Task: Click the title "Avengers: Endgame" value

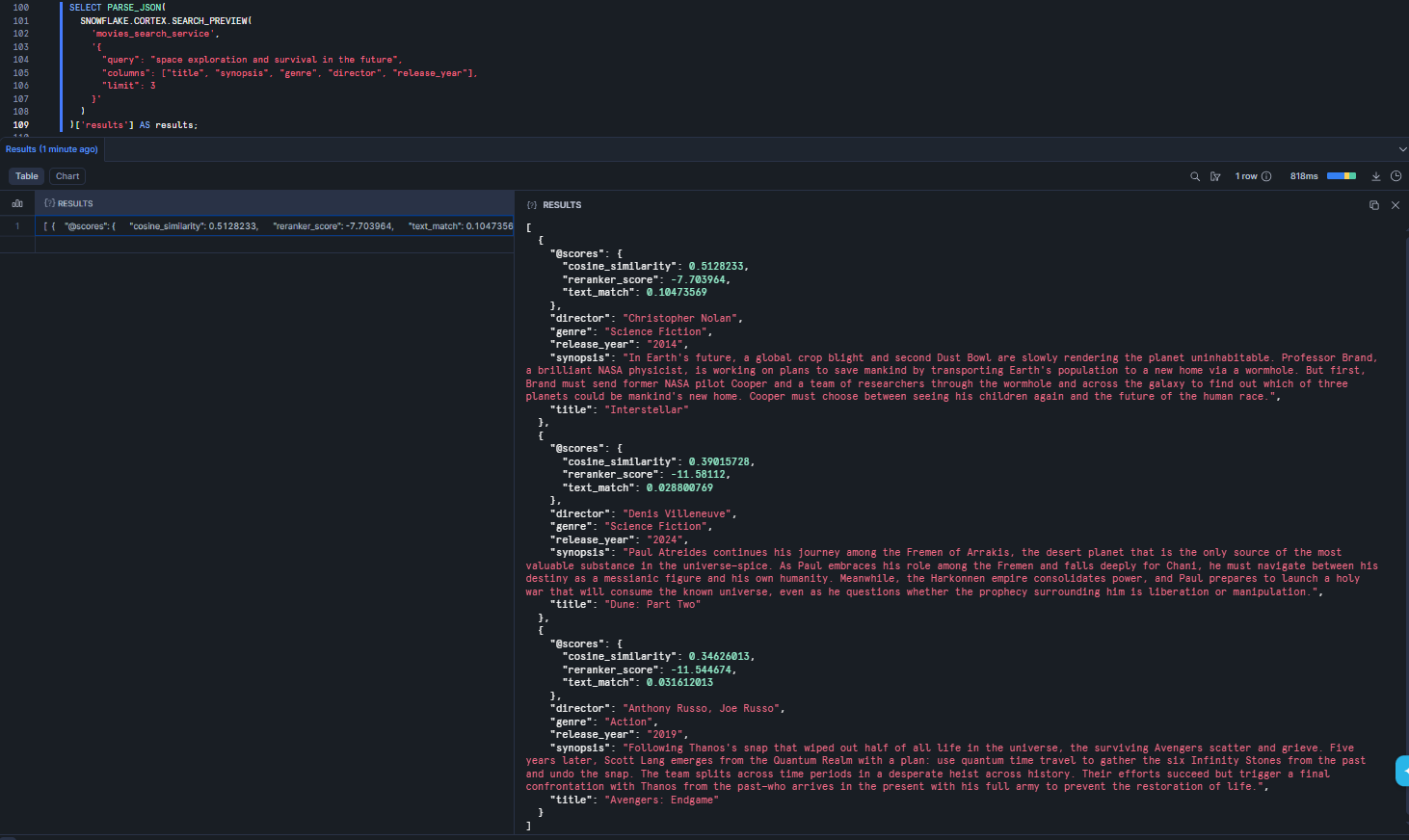Action: [x=661, y=801]
